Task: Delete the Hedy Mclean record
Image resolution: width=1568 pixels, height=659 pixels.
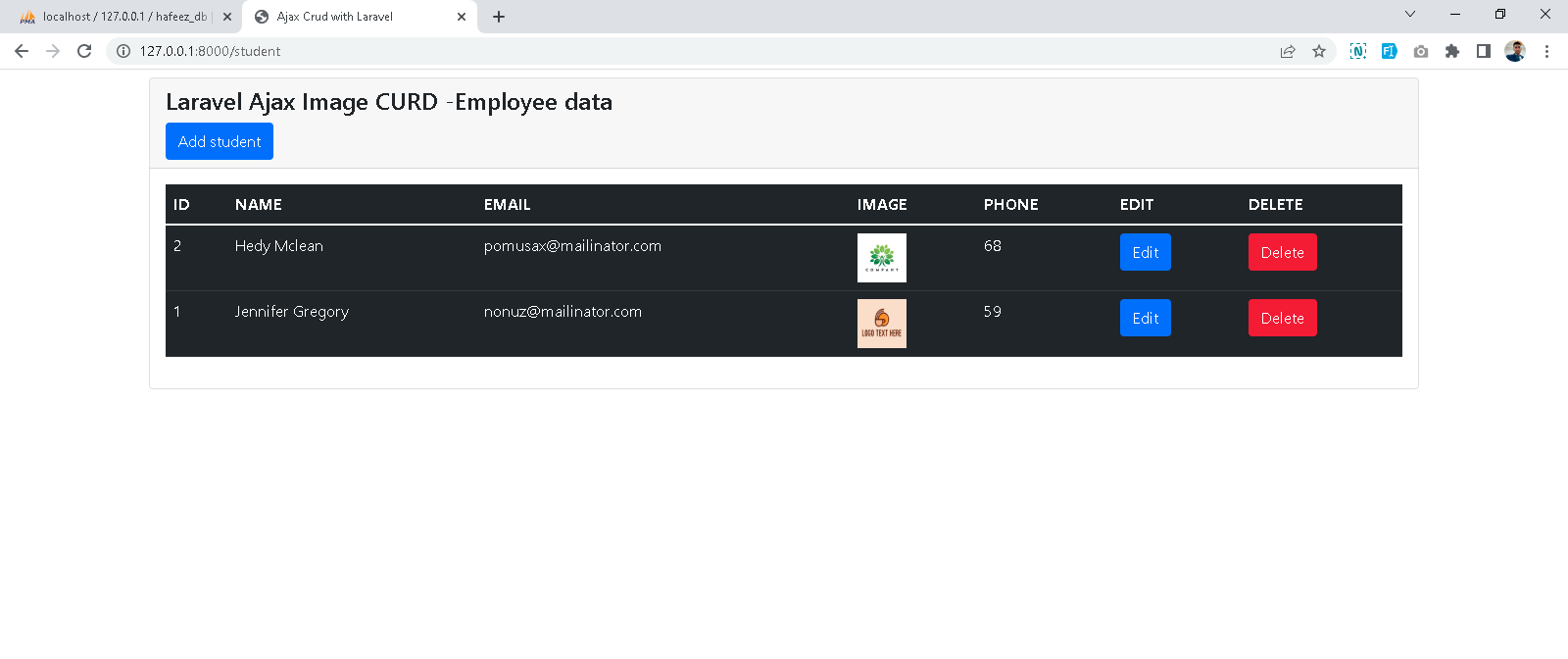Action: (x=1282, y=252)
